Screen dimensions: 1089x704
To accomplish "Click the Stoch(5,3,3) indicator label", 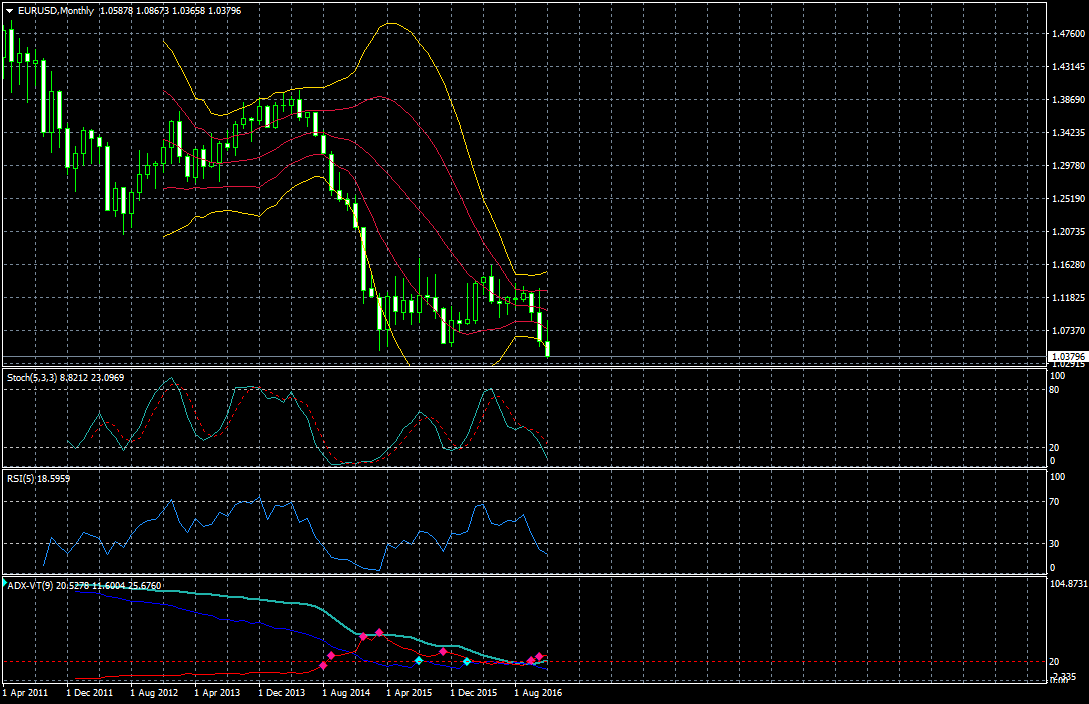I will click(32, 378).
